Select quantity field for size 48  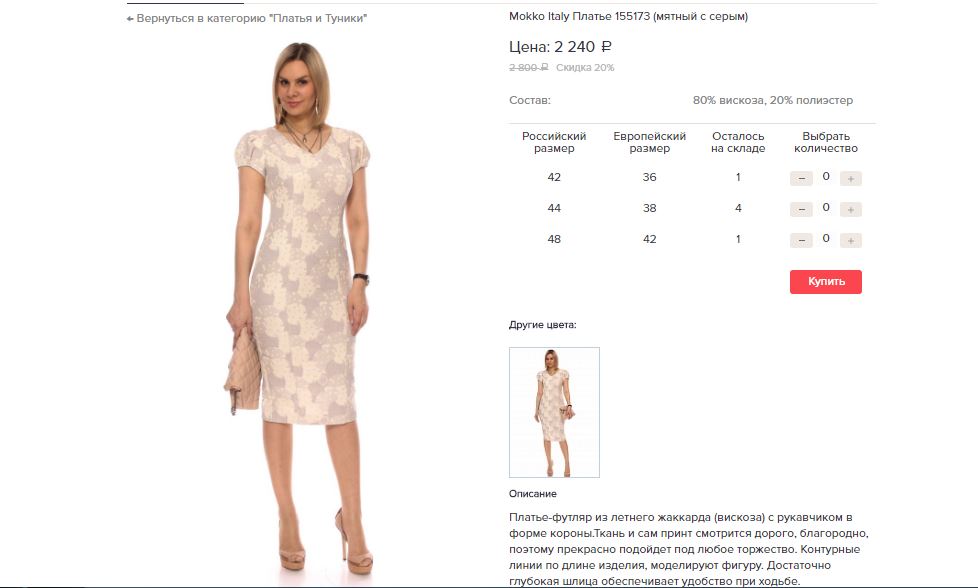point(826,238)
